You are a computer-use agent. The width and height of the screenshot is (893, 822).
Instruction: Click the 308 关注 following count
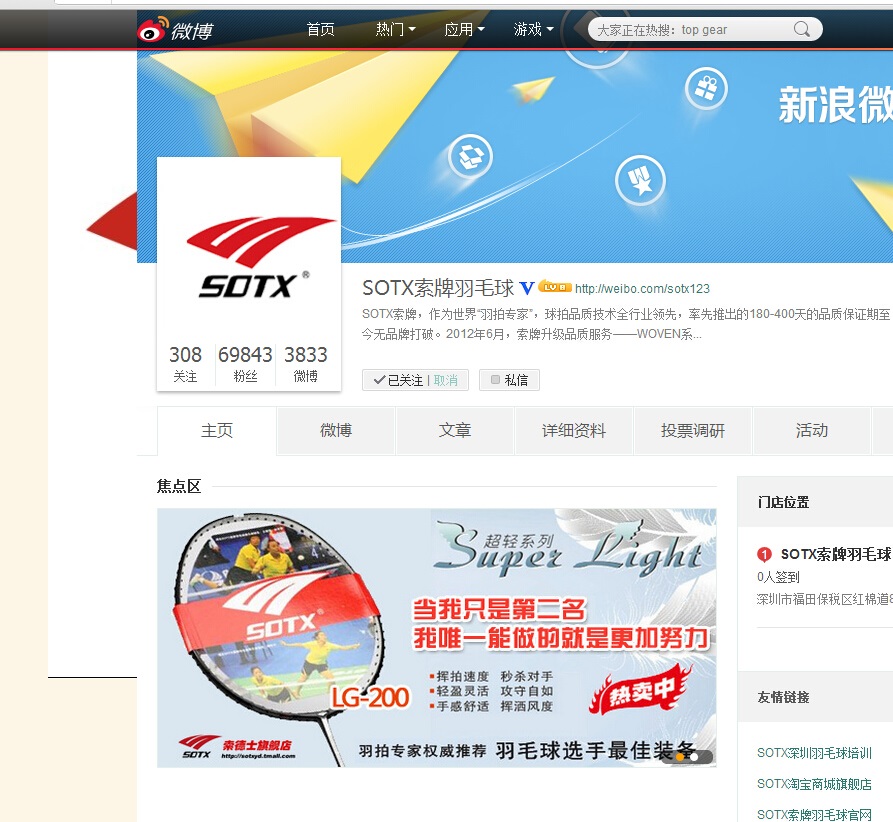186,364
